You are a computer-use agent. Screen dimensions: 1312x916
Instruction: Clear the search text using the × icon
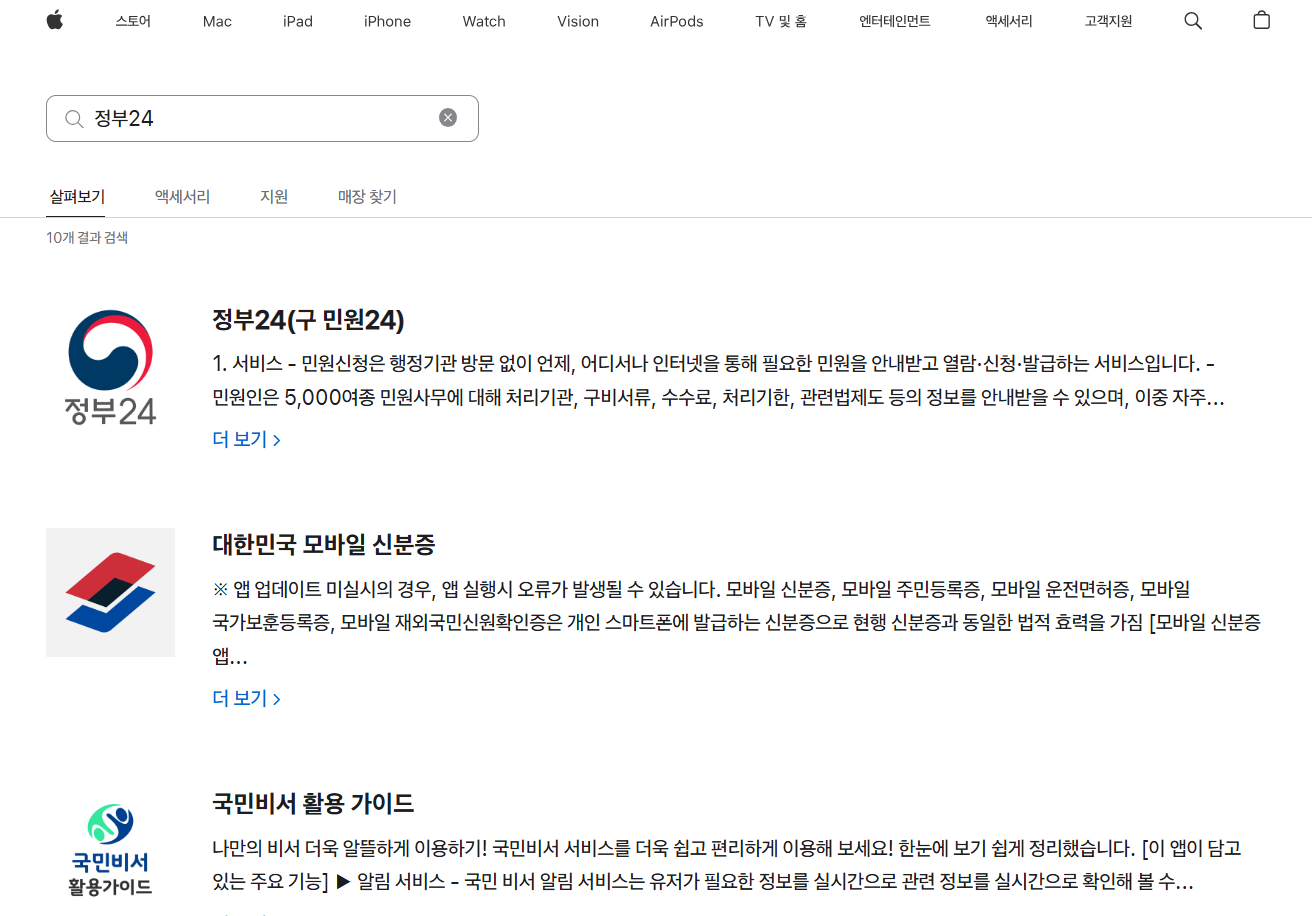click(447, 116)
